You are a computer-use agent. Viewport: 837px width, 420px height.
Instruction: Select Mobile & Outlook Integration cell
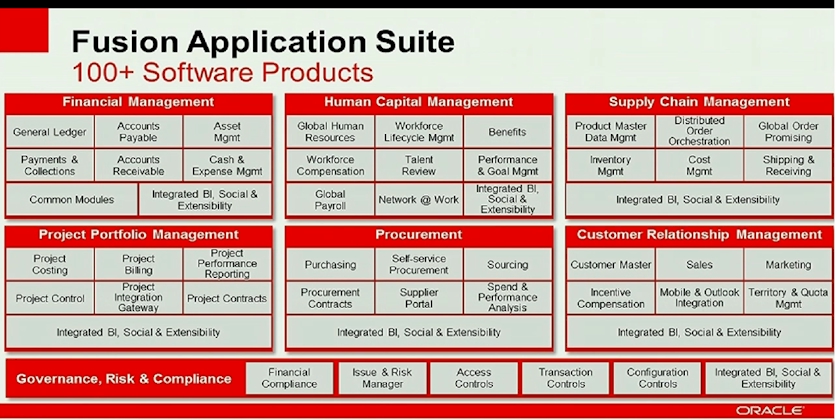(699, 298)
